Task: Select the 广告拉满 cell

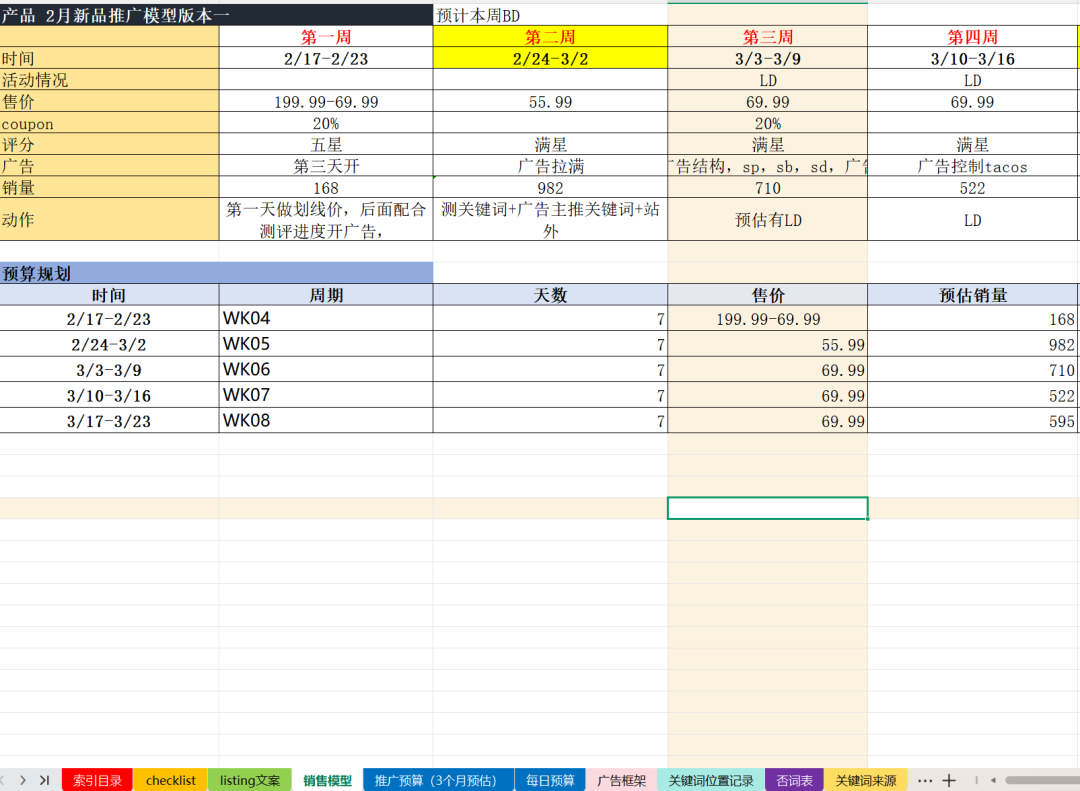Action: pos(550,166)
